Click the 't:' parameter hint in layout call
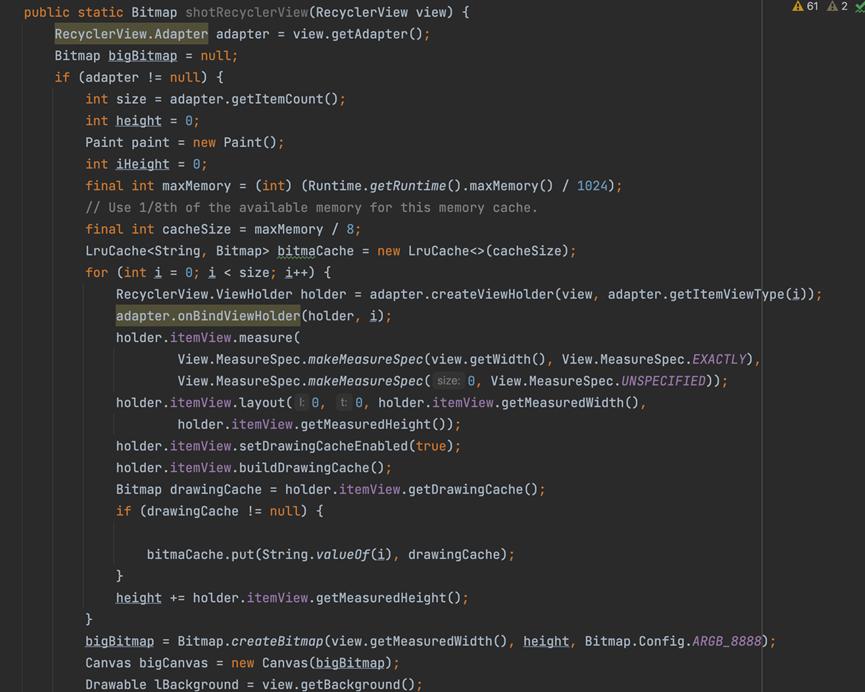Screen dimensions: 865x692 (x=344, y=403)
